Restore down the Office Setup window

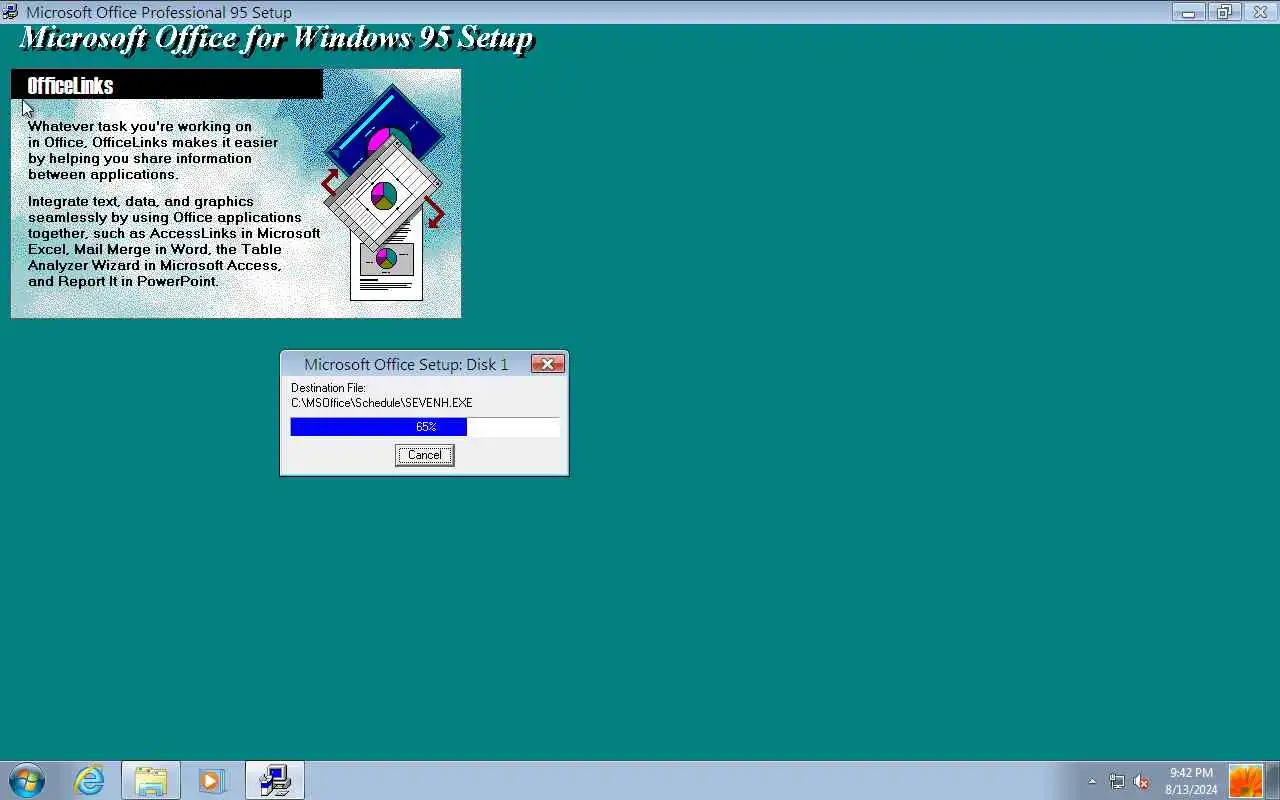coord(1223,12)
